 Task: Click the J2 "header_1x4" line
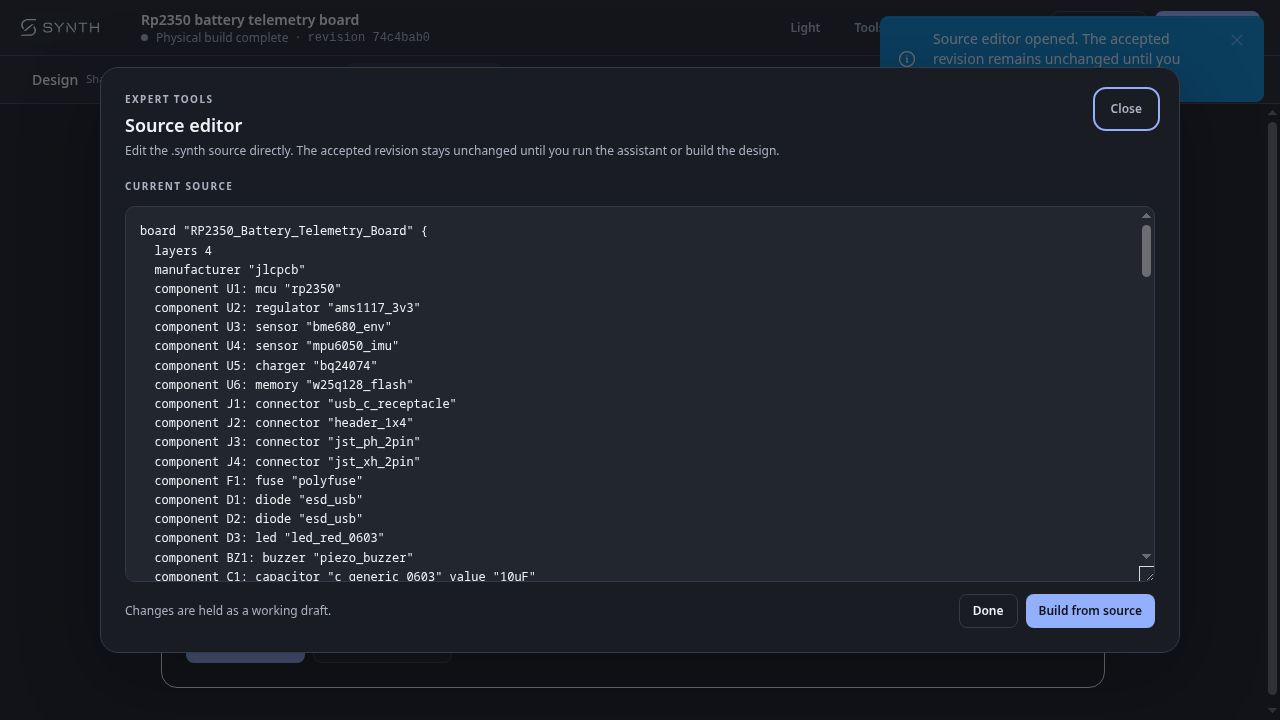coord(284,423)
